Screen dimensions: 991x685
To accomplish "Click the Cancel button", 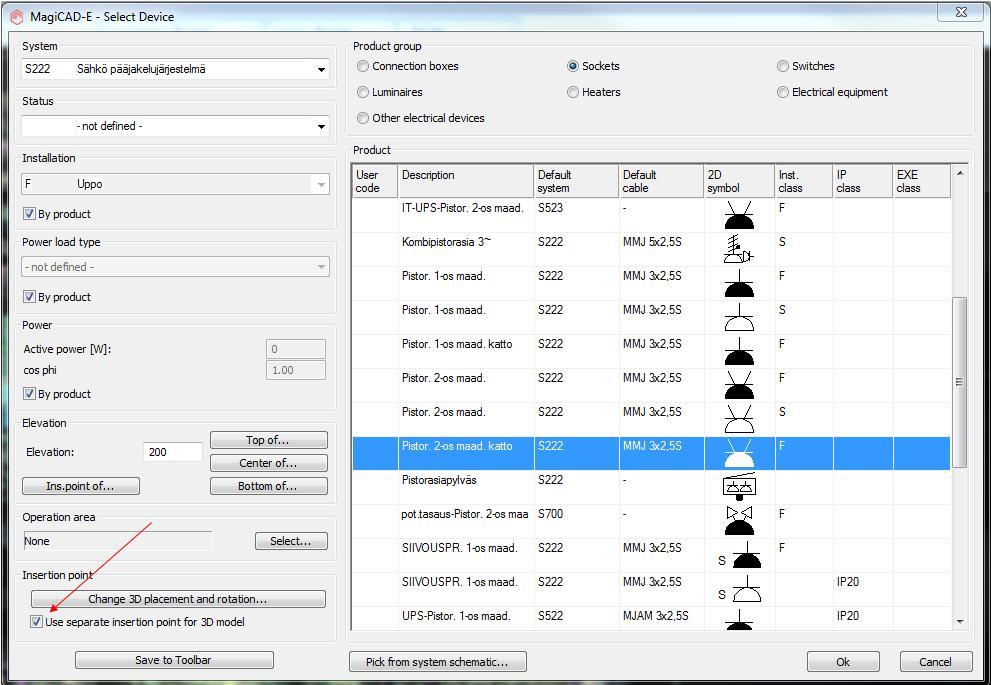I will tap(935, 662).
